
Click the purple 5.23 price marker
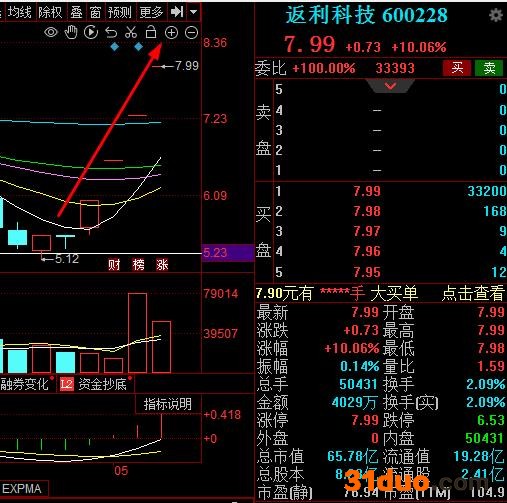pyautogui.click(x=228, y=253)
